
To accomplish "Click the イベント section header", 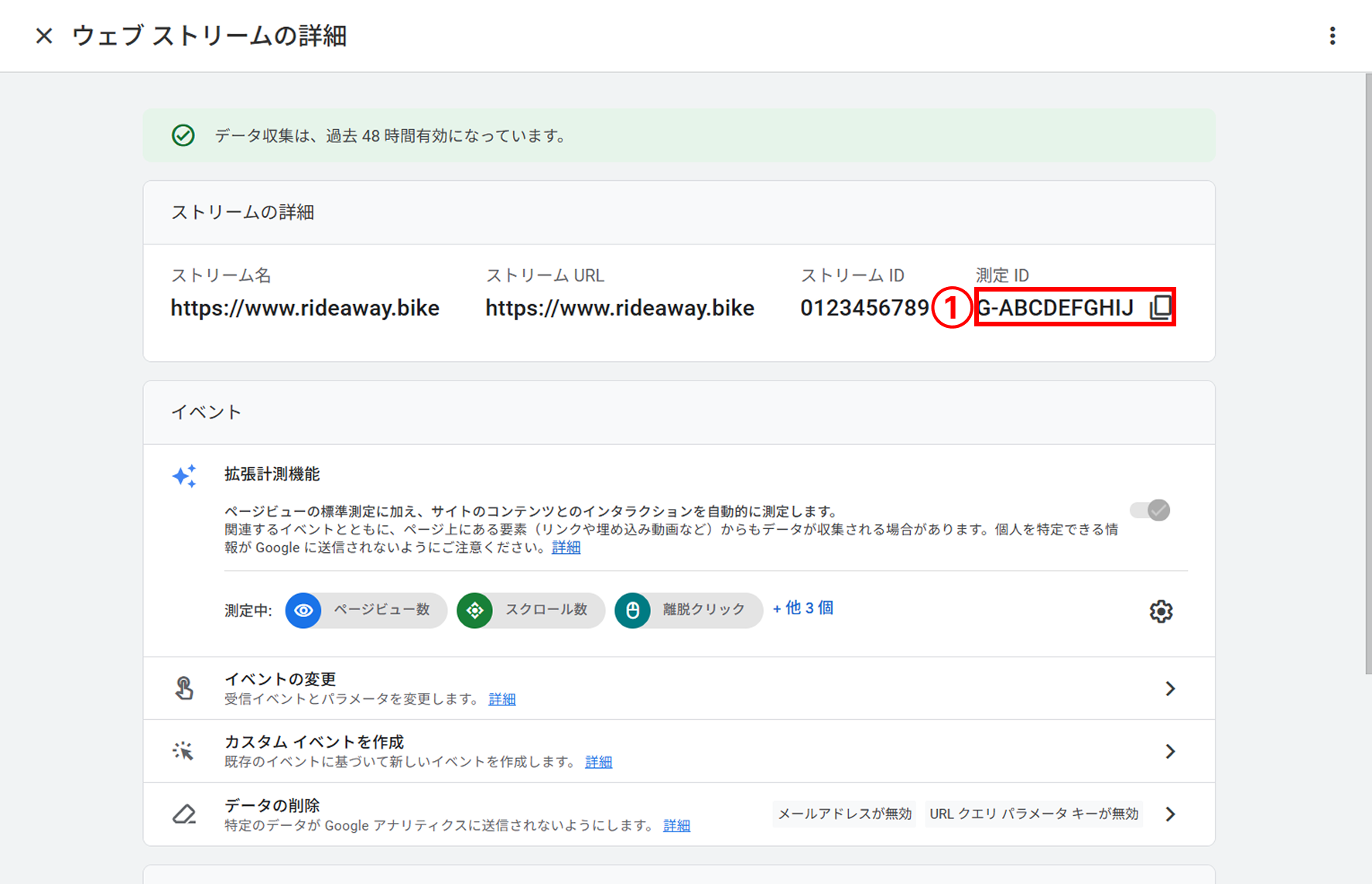I will [206, 412].
